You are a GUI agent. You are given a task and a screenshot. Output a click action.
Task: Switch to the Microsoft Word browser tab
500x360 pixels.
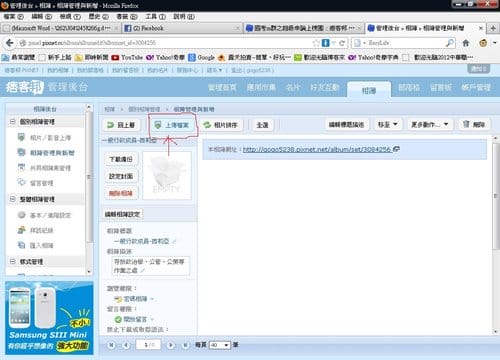point(60,28)
